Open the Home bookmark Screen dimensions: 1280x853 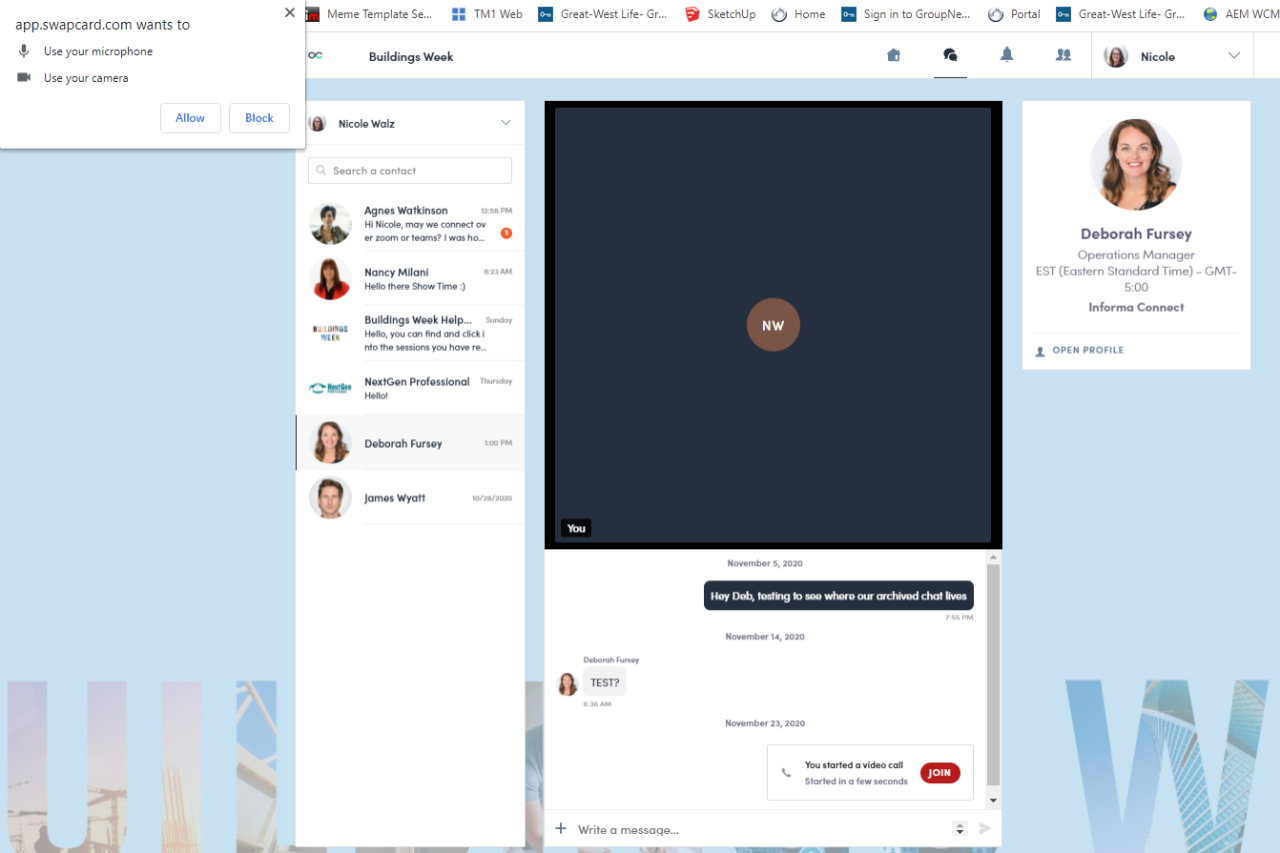(x=798, y=14)
